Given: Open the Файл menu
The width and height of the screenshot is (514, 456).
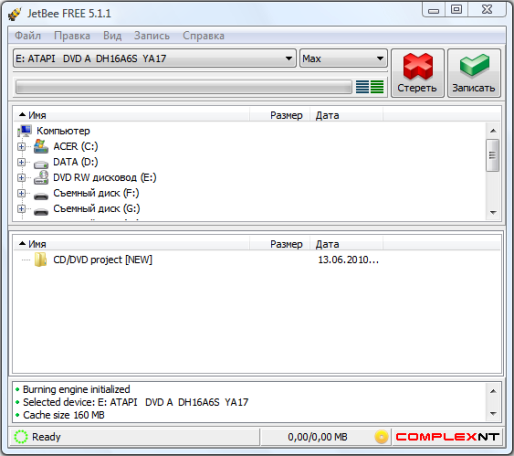Looking at the screenshot, I should point(28,36).
